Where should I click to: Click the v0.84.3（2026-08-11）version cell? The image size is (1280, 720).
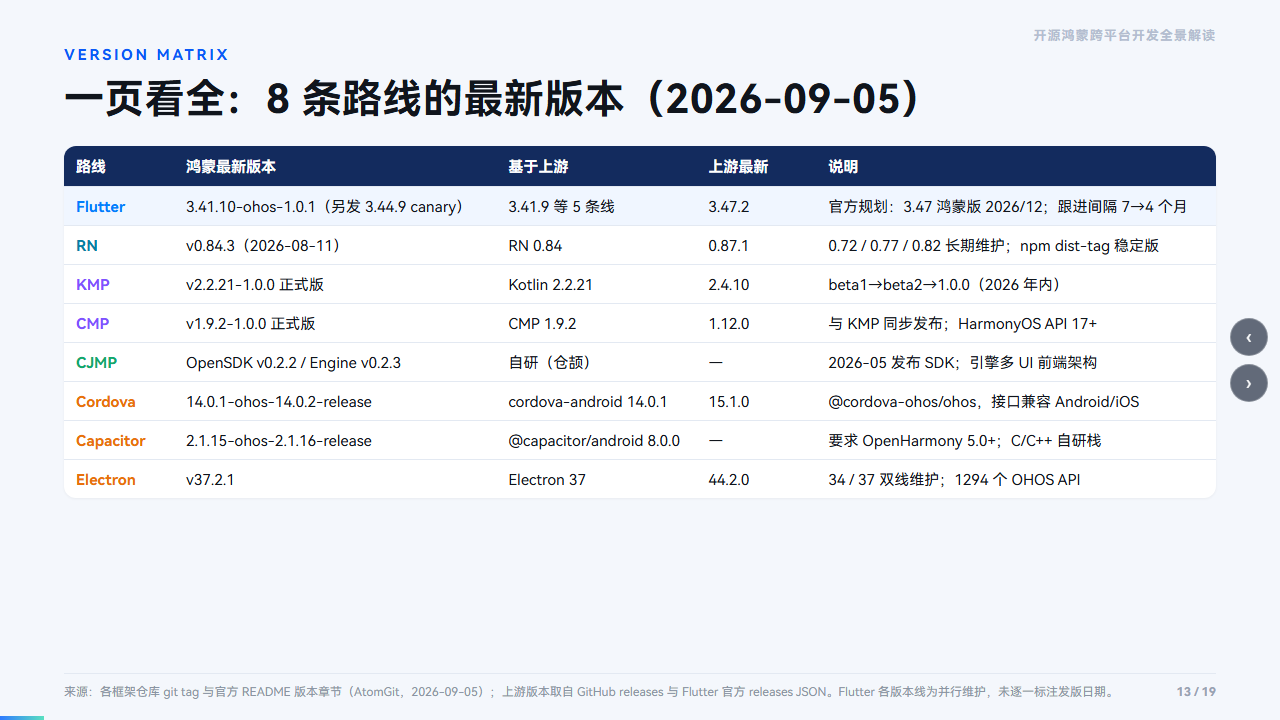[266, 246]
